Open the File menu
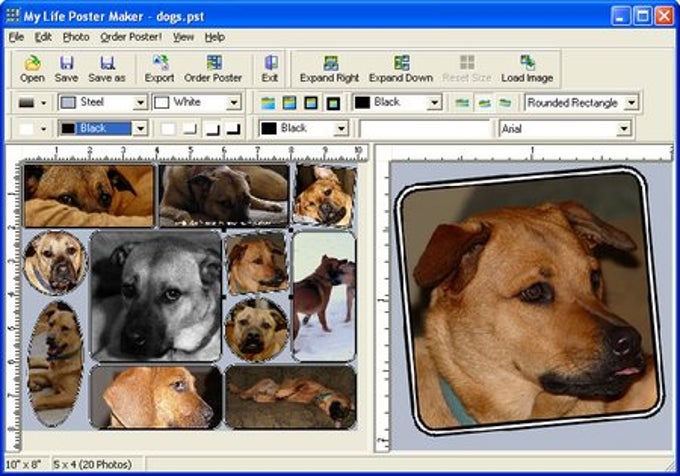This screenshot has width=680, height=476. [16, 37]
